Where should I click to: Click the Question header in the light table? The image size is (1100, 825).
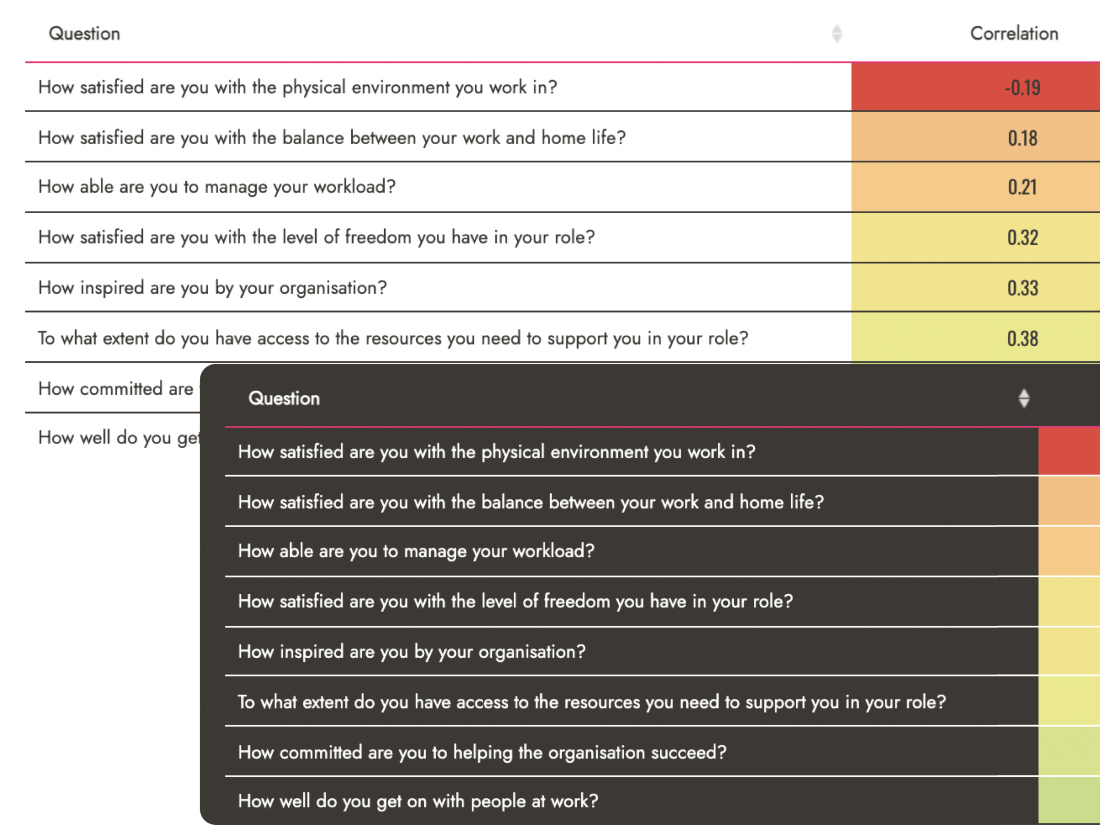pyautogui.click(x=85, y=34)
